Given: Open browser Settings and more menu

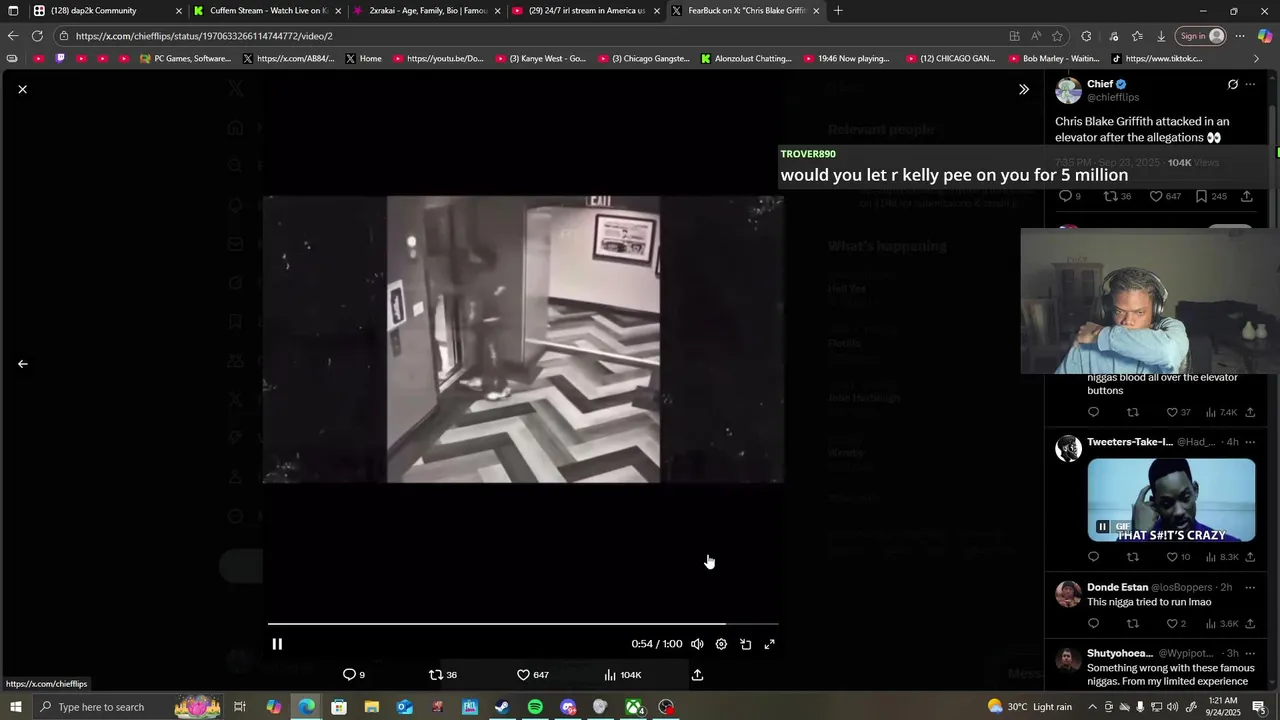Looking at the screenshot, I should (1240, 36).
